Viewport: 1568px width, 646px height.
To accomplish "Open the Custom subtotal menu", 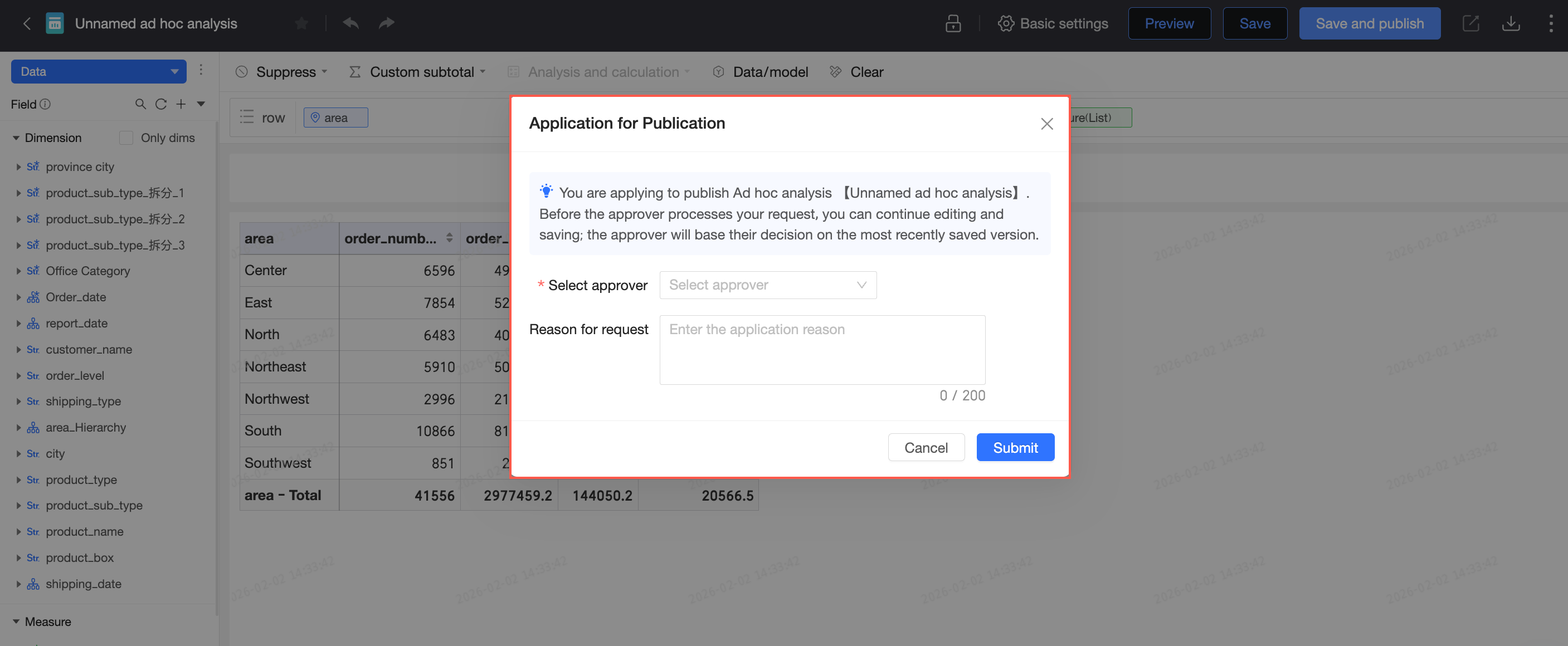I will click(417, 72).
